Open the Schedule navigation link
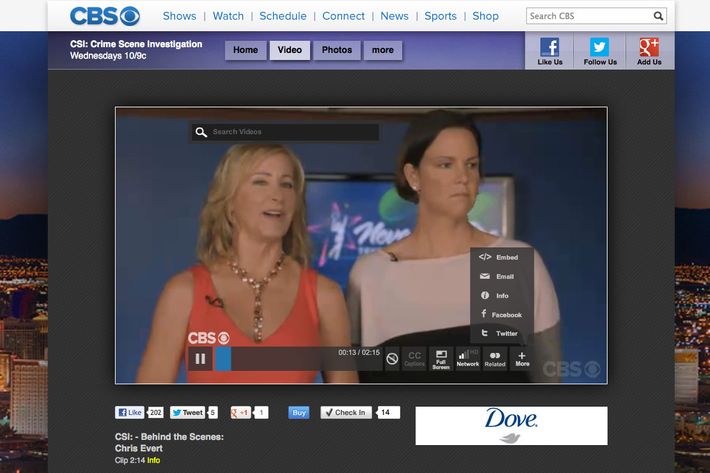Viewport: 710px width, 473px height. tap(283, 16)
